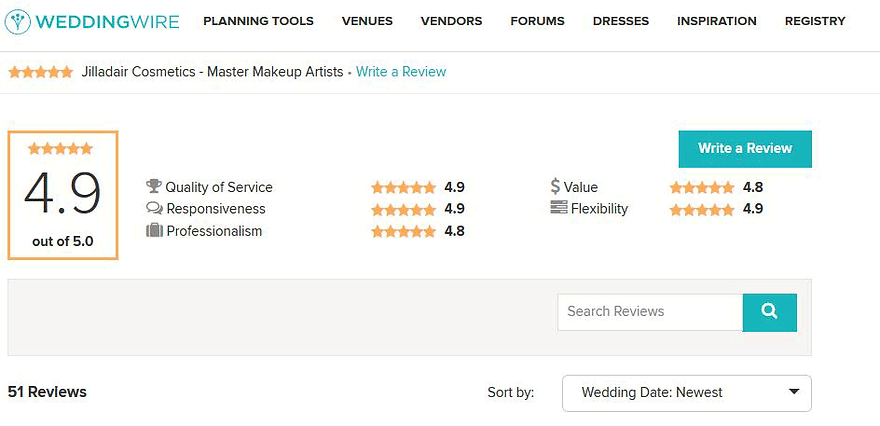Click the Write a Review text link

401,72
